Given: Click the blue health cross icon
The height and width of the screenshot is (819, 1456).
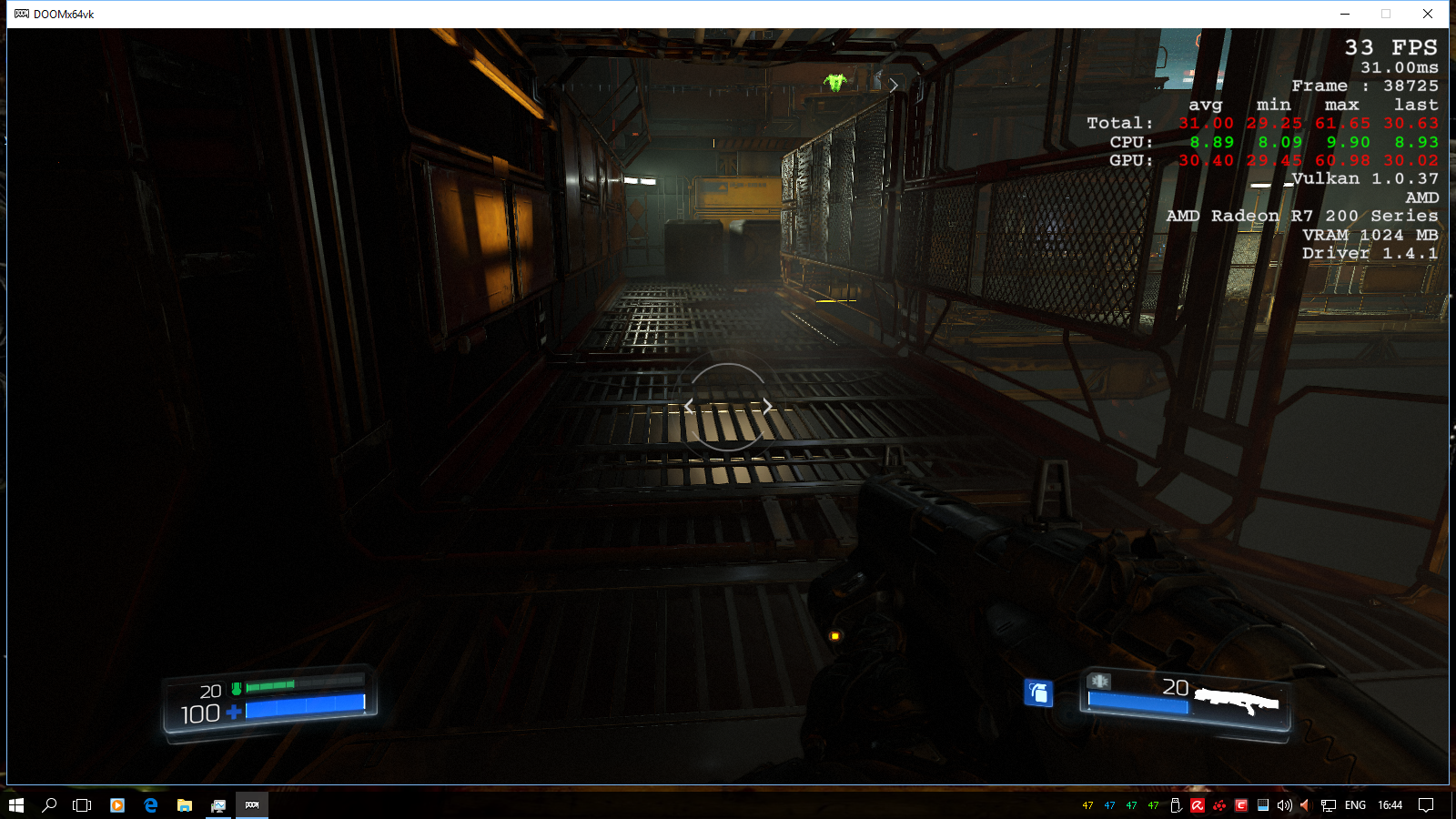Looking at the screenshot, I should pyautogui.click(x=234, y=712).
